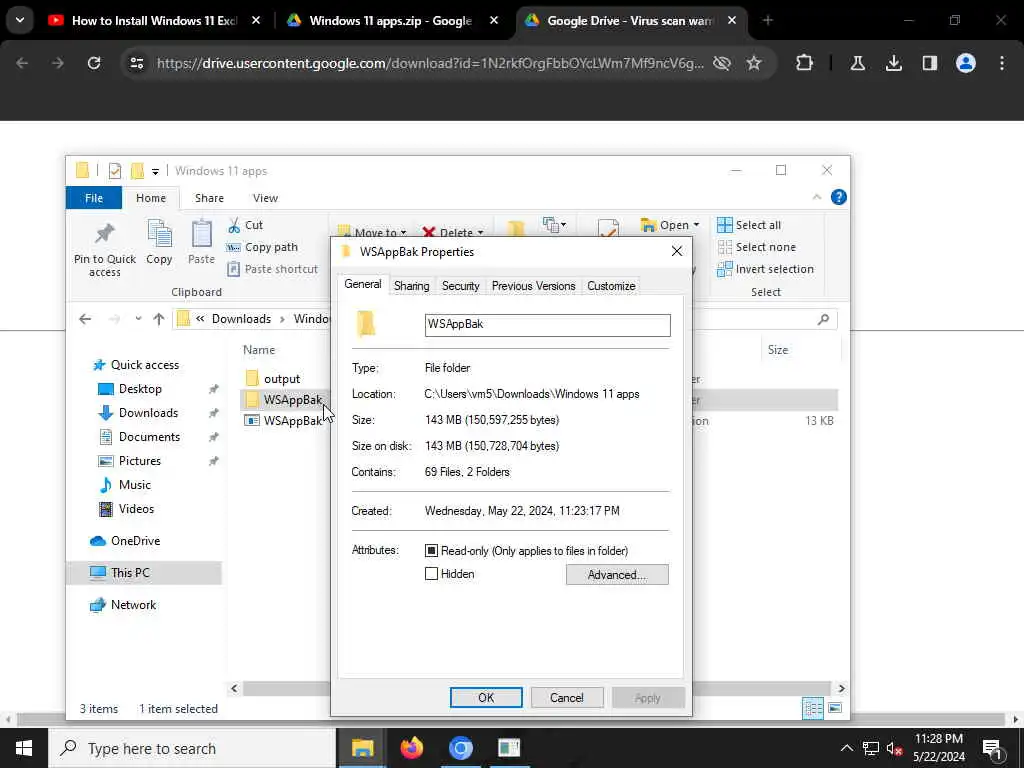Image resolution: width=1024 pixels, height=768 pixels.
Task: Show hidden system tray icons
Action: tap(846, 748)
